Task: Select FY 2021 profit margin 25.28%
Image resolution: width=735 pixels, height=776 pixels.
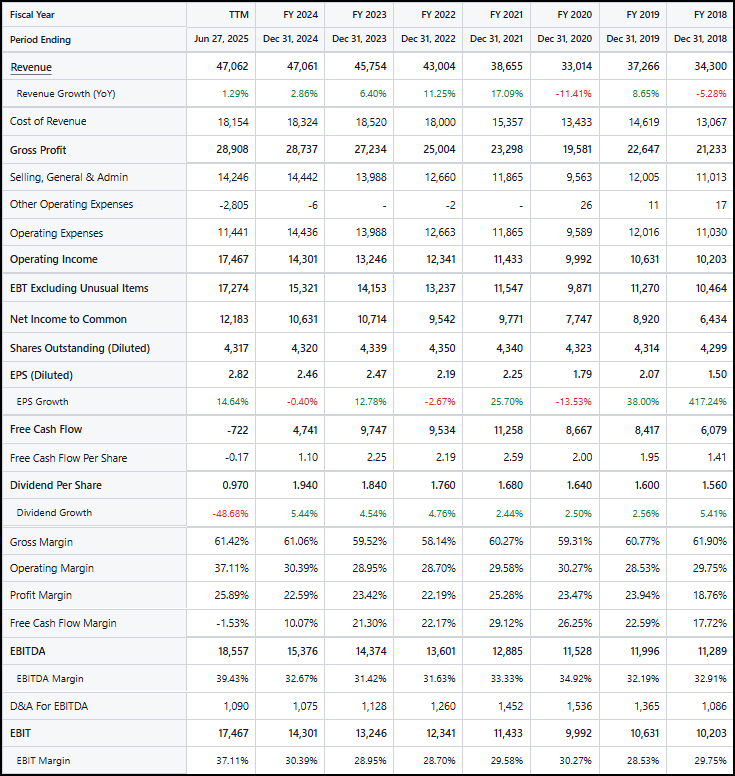Action: tap(506, 595)
